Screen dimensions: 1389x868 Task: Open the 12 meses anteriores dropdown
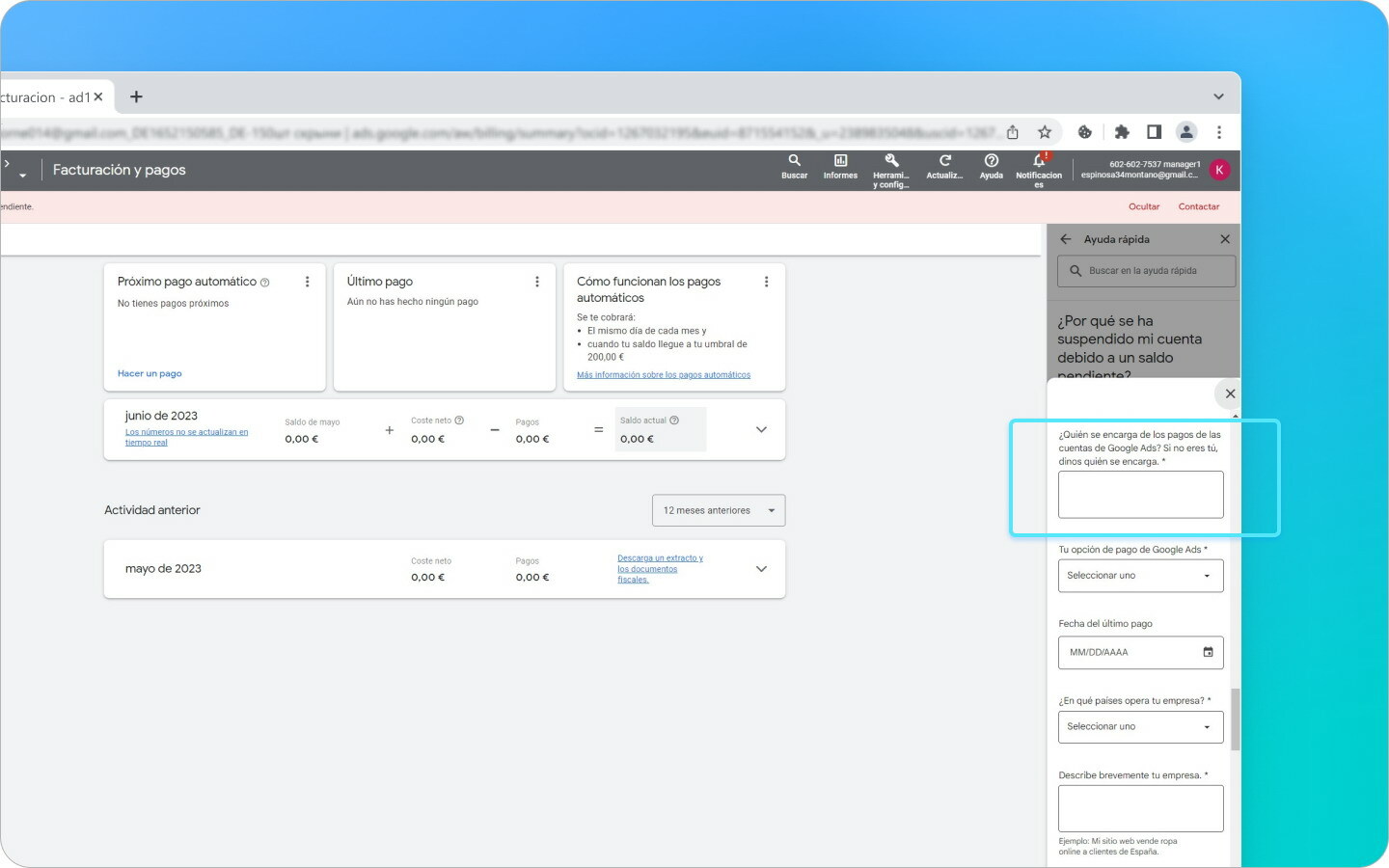tap(719, 510)
